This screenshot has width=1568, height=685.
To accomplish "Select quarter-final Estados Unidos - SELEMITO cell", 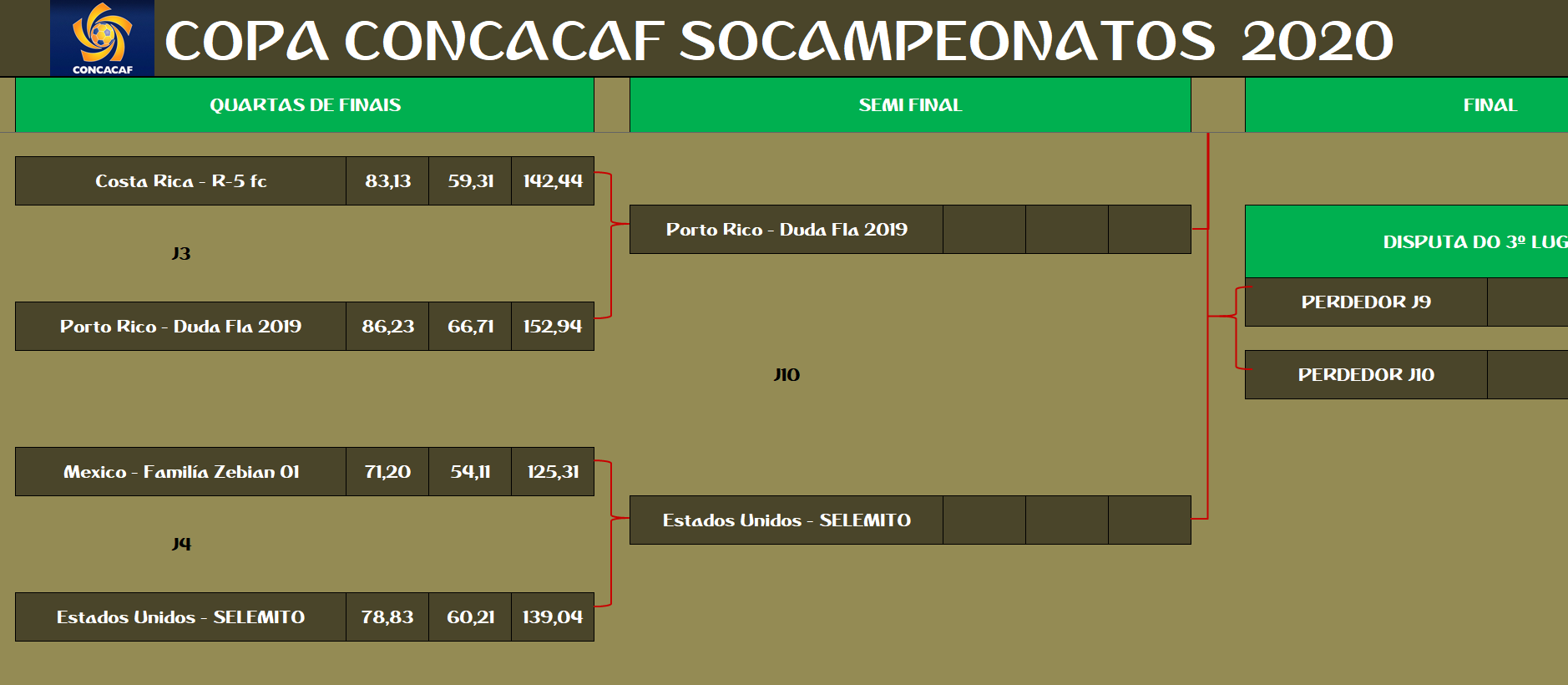I will pyautogui.click(x=180, y=617).
